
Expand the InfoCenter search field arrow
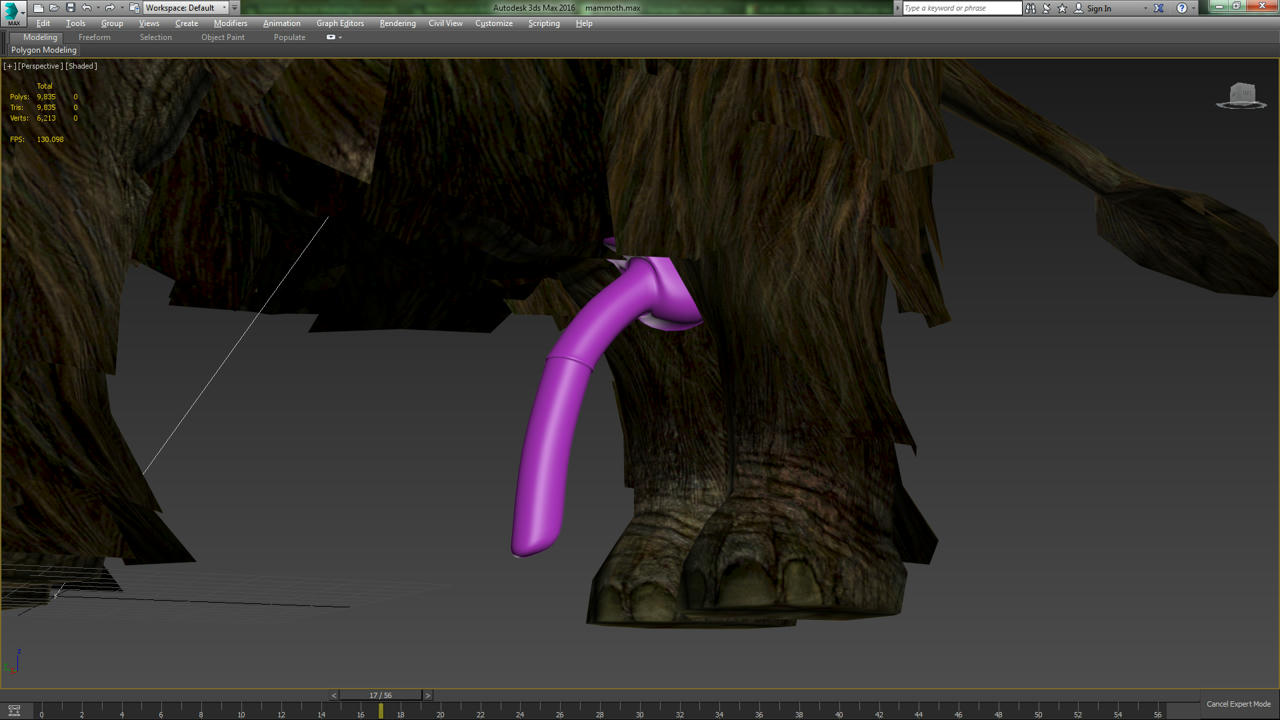pyautogui.click(x=898, y=8)
